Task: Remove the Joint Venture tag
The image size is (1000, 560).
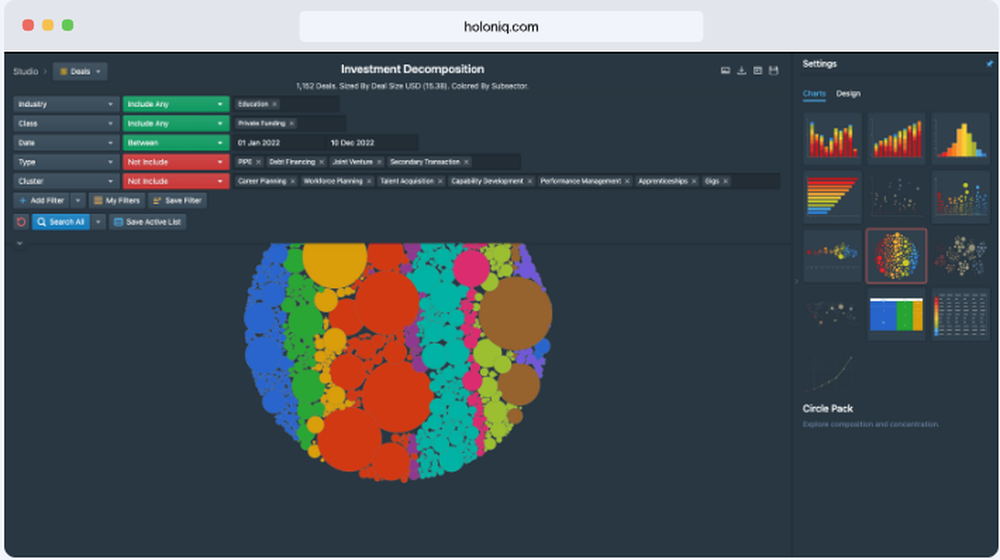Action: click(379, 162)
